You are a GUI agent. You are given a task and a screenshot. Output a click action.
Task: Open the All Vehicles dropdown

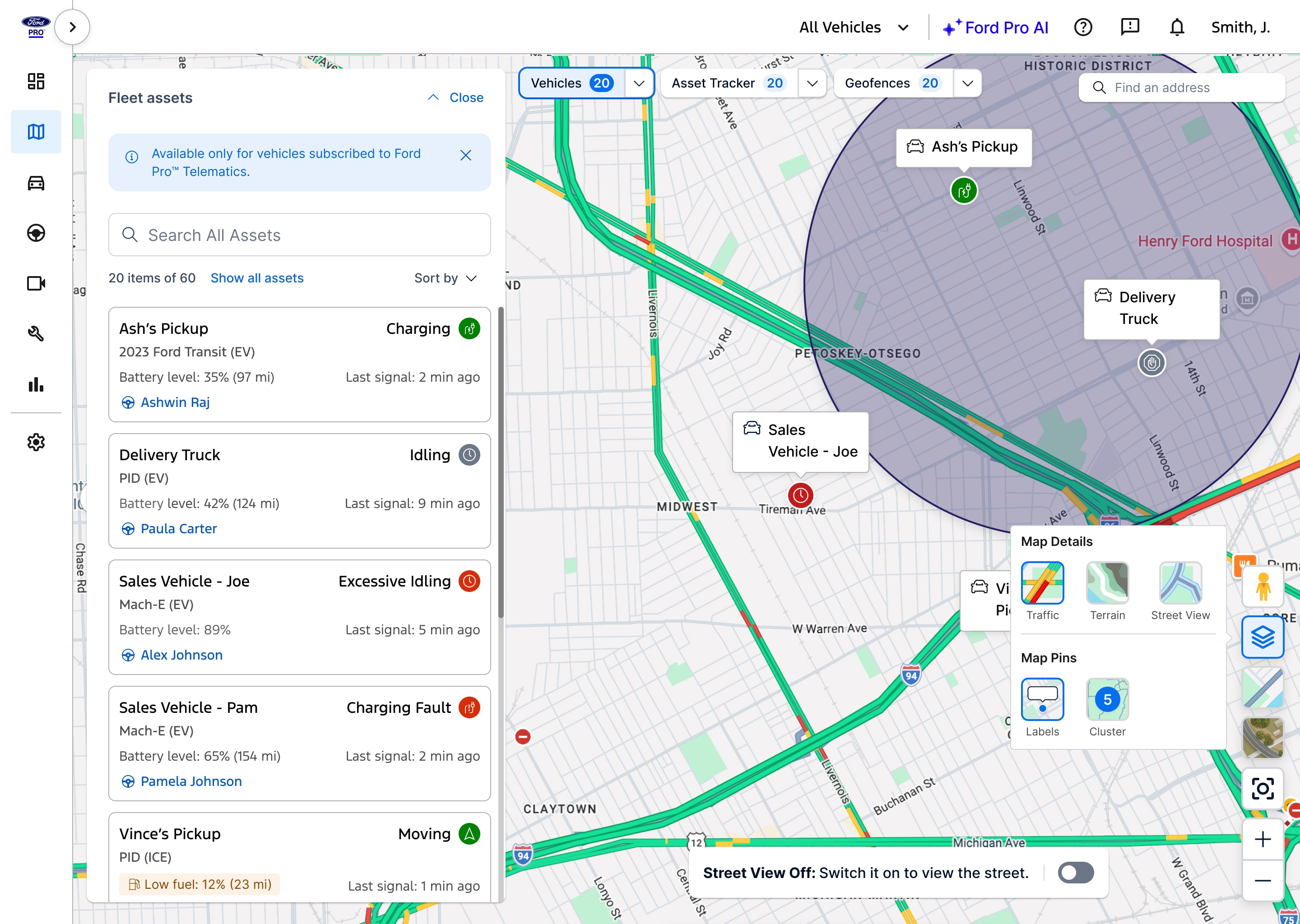(x=854, y=28)
